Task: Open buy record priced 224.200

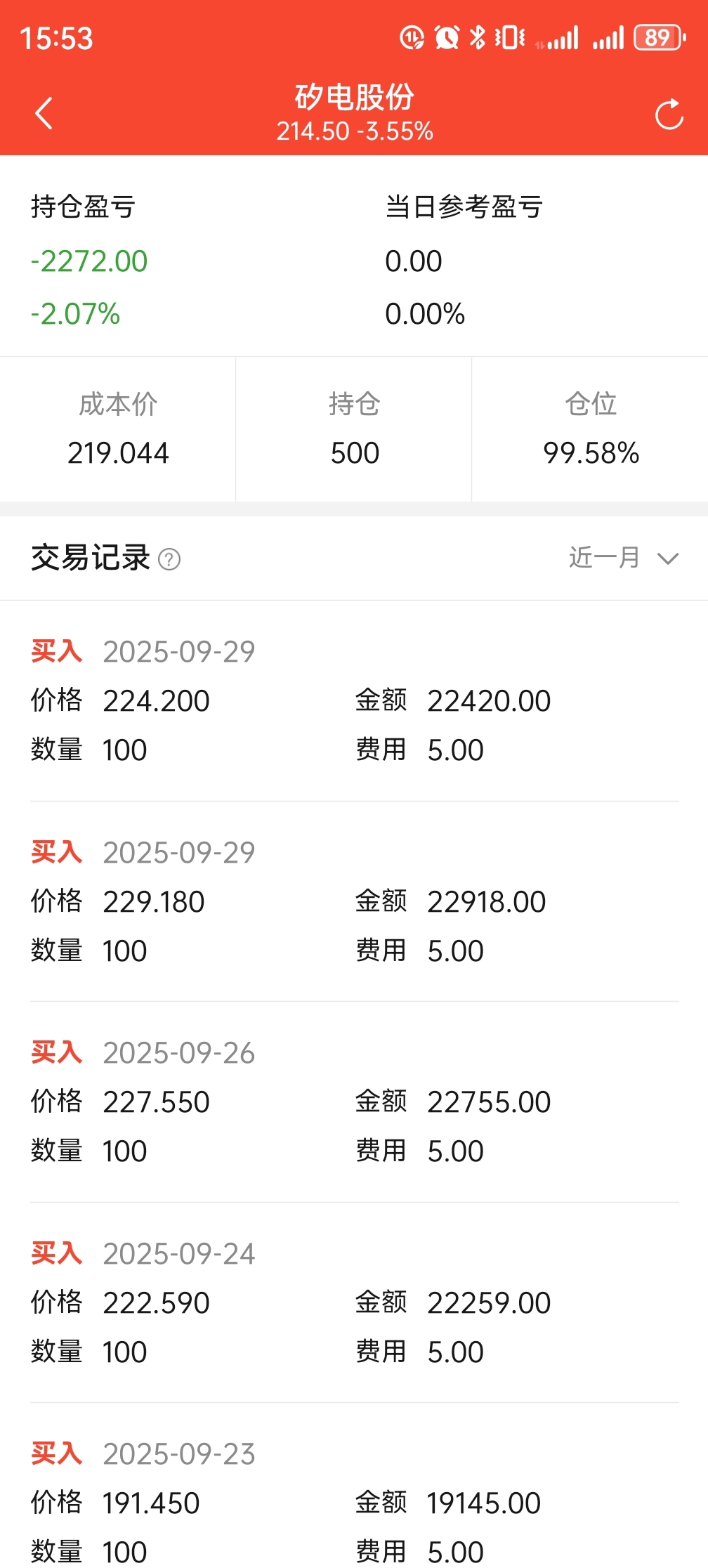Action: point(354,700)
